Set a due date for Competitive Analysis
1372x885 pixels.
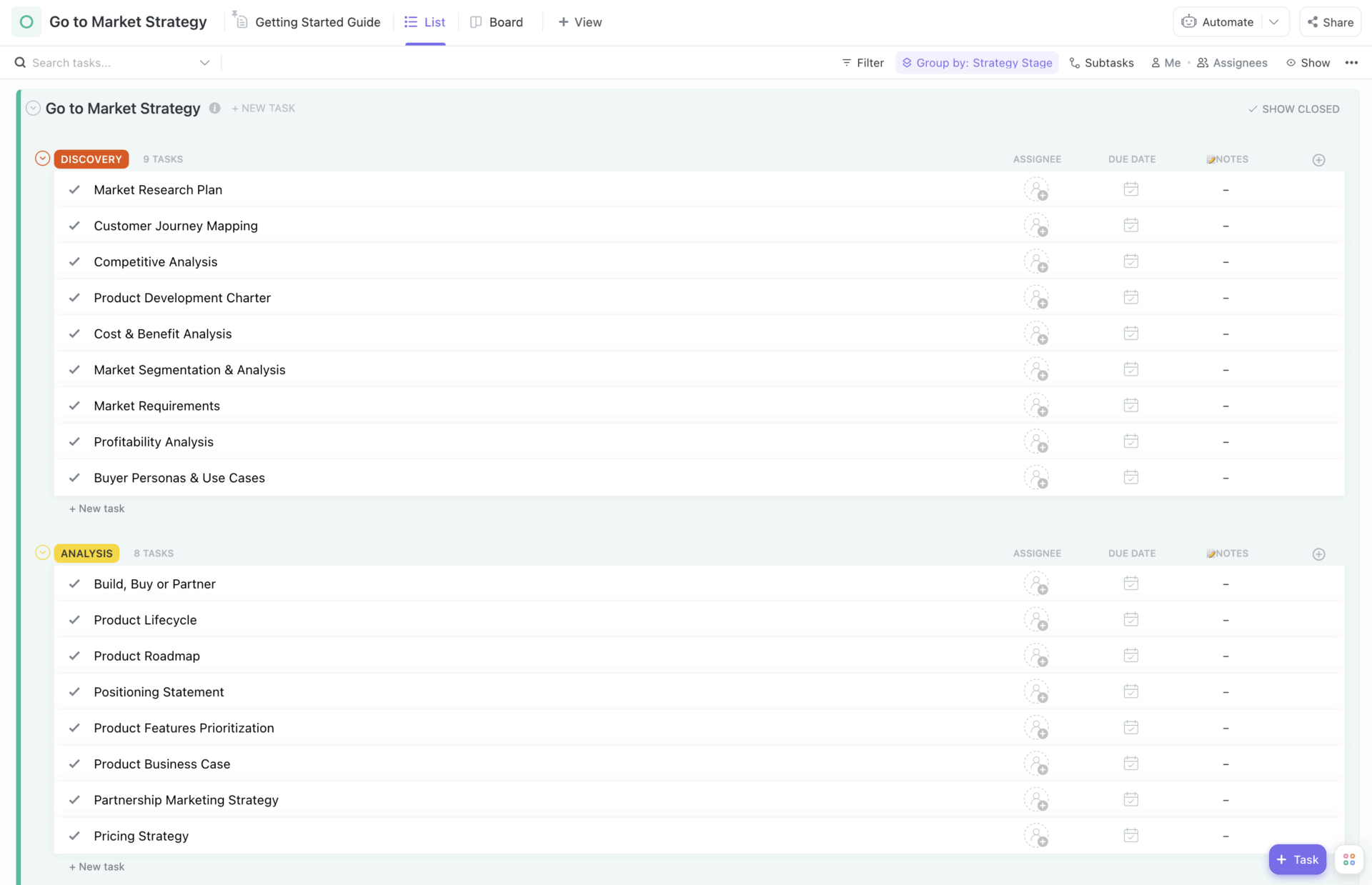coord(1131,261)
